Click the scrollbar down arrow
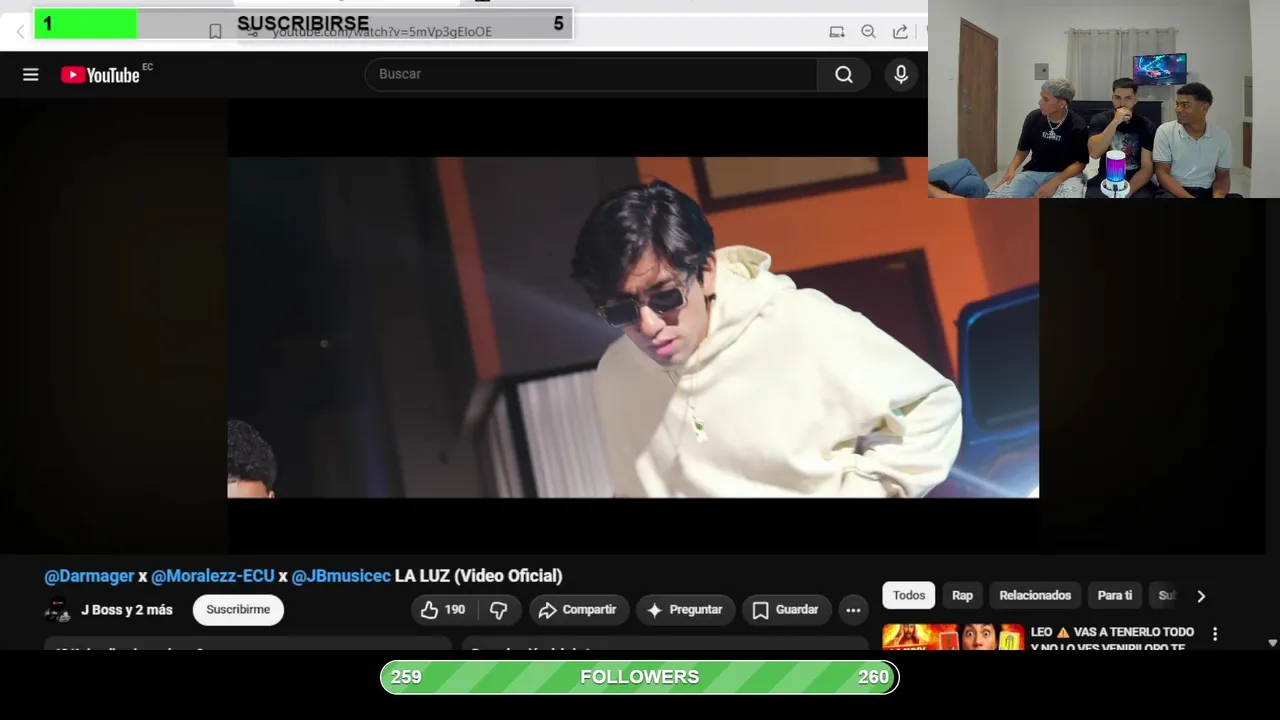This screenshot has width=1280, height=720. click(x=1272, y=643)
